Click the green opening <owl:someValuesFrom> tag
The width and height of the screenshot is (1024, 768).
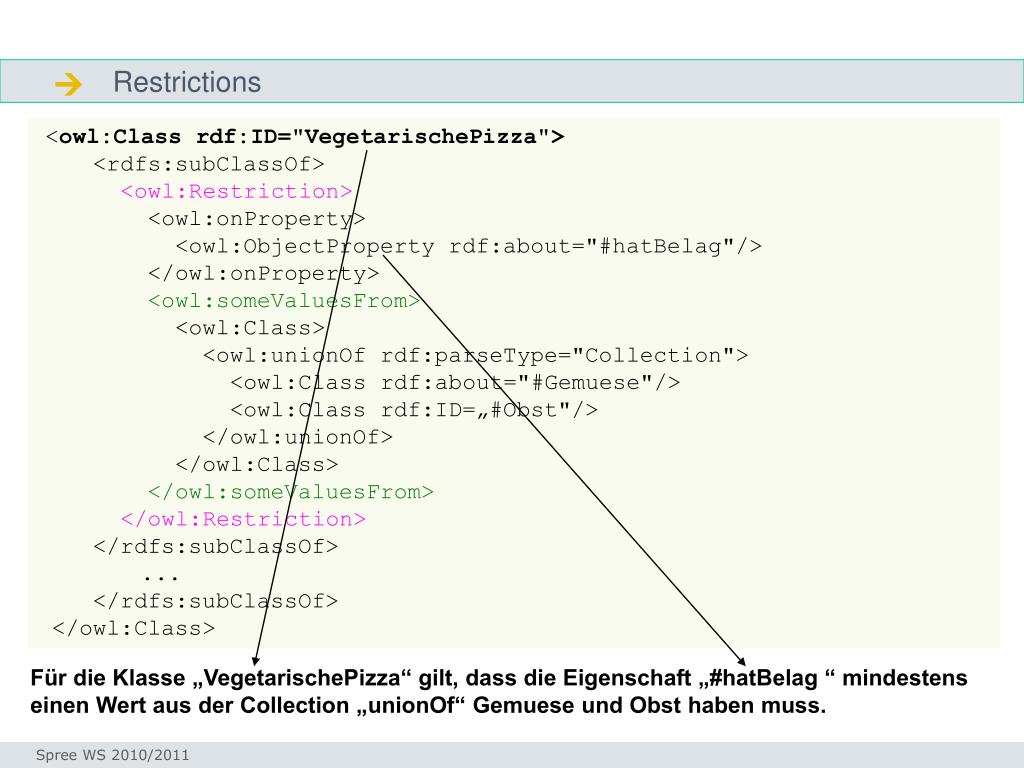[284, 300]
